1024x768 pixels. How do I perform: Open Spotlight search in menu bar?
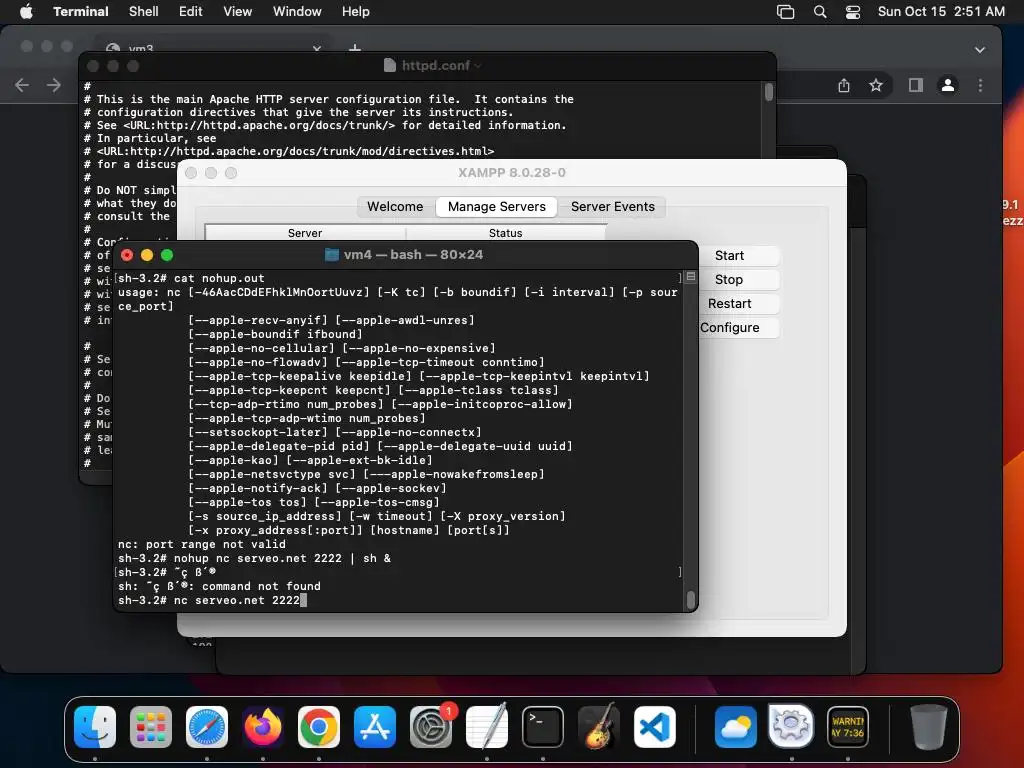coord(820,12)
